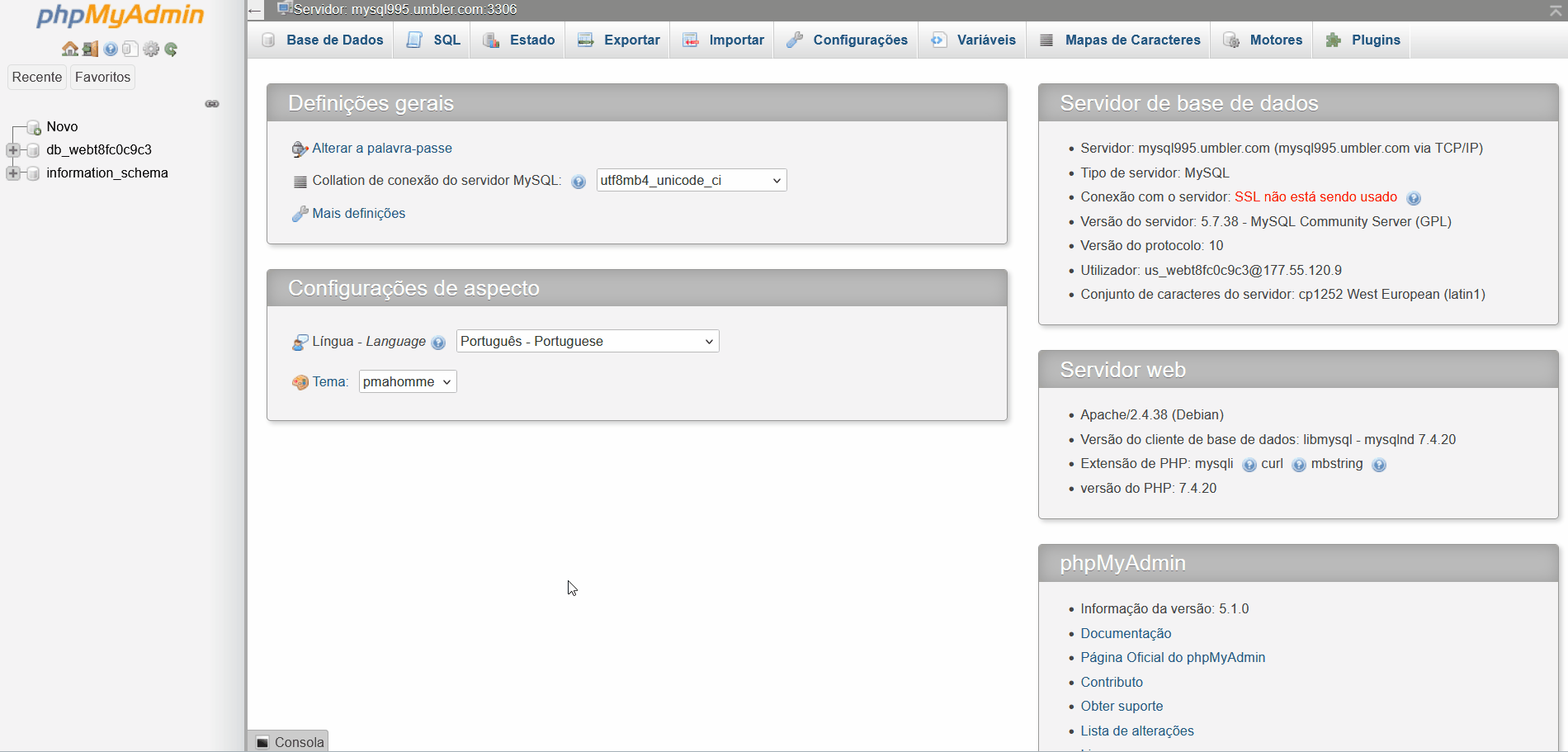The width and height of the screenshot is (1568, 752).
Task: Click the Servidor mysql995.umbler.com:3306 breadcrumb
Action: (405, 10)
